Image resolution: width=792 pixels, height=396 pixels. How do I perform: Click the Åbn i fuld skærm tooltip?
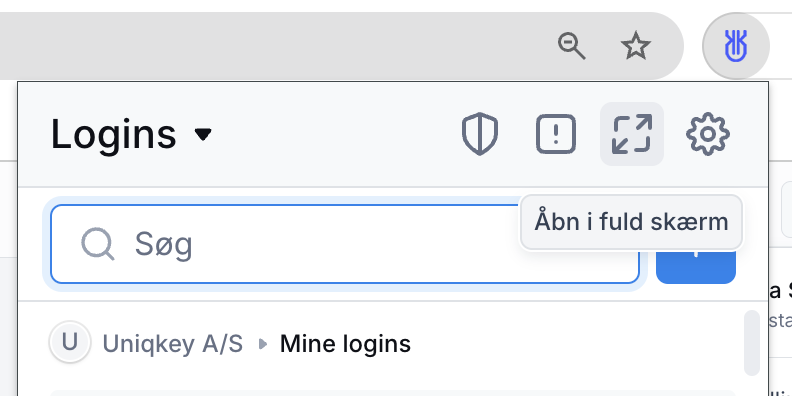631,222
